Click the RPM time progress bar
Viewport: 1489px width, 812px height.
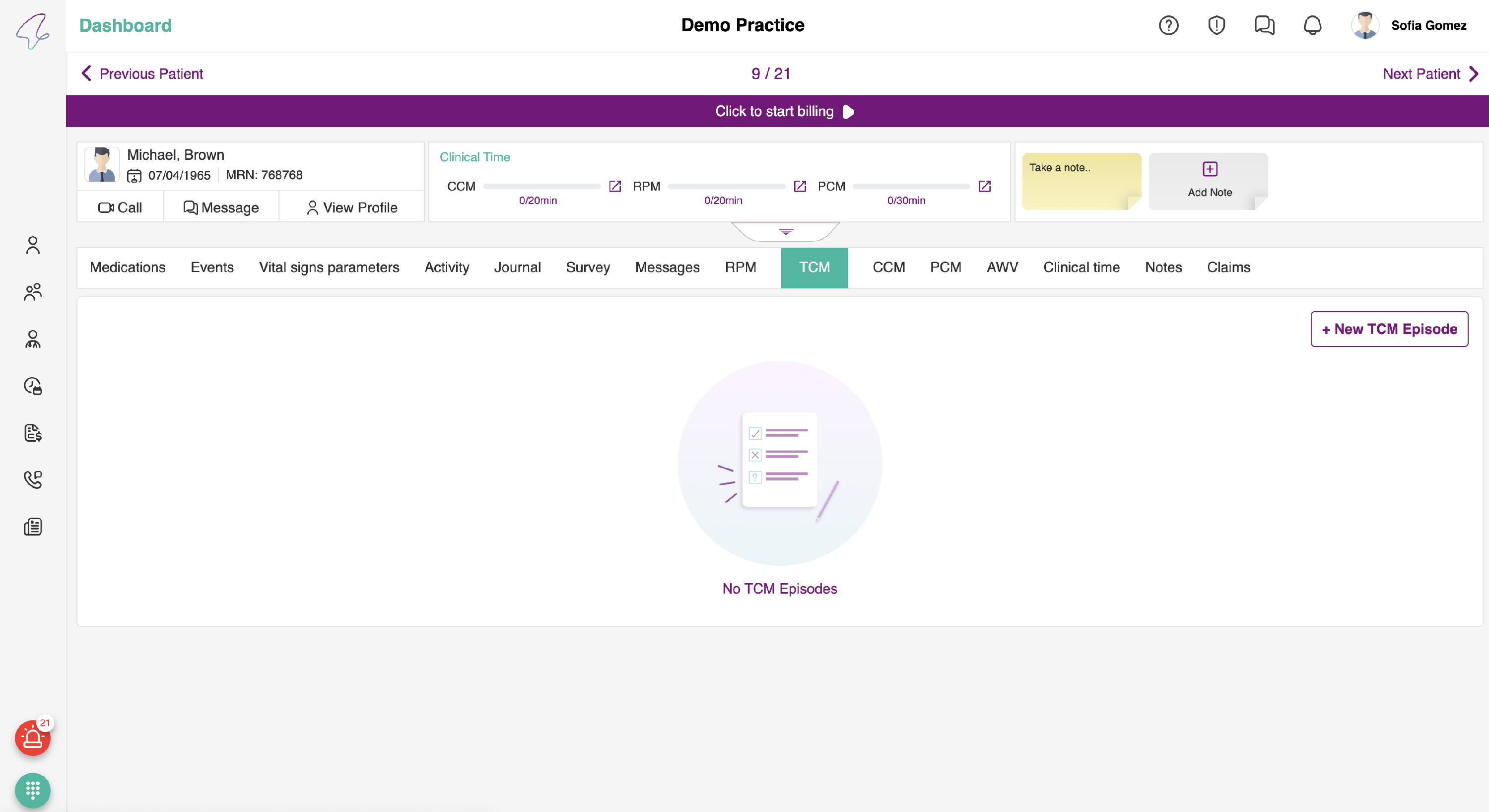726,187
